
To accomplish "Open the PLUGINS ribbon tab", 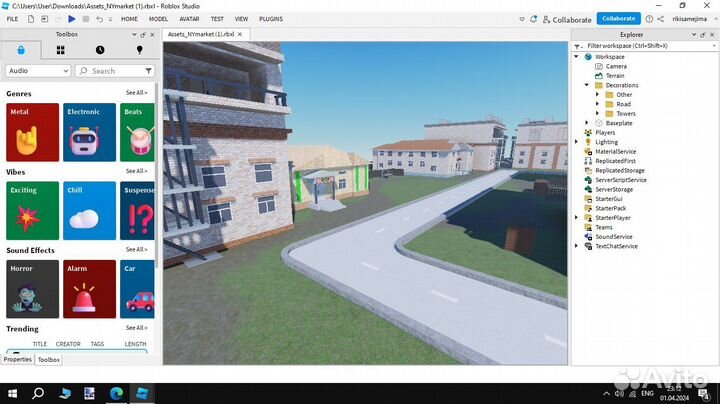I will (270, 19).
